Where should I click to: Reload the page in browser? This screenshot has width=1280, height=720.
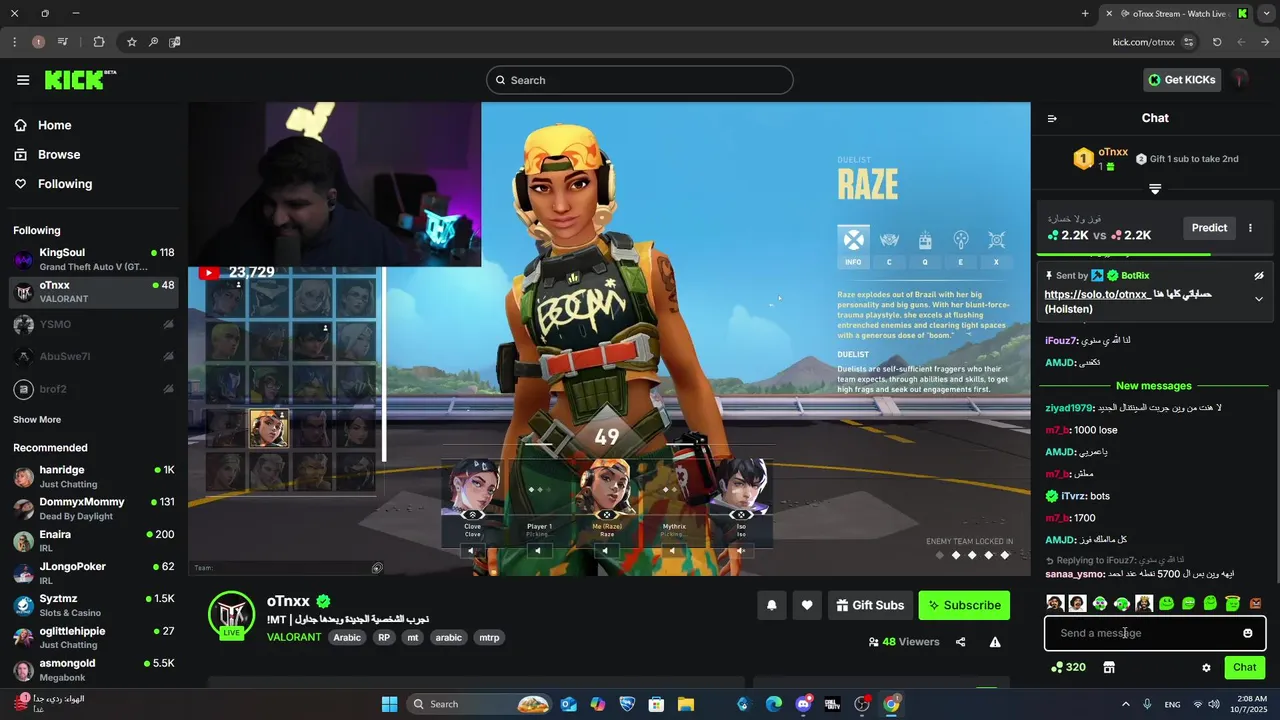(1217, 42)
